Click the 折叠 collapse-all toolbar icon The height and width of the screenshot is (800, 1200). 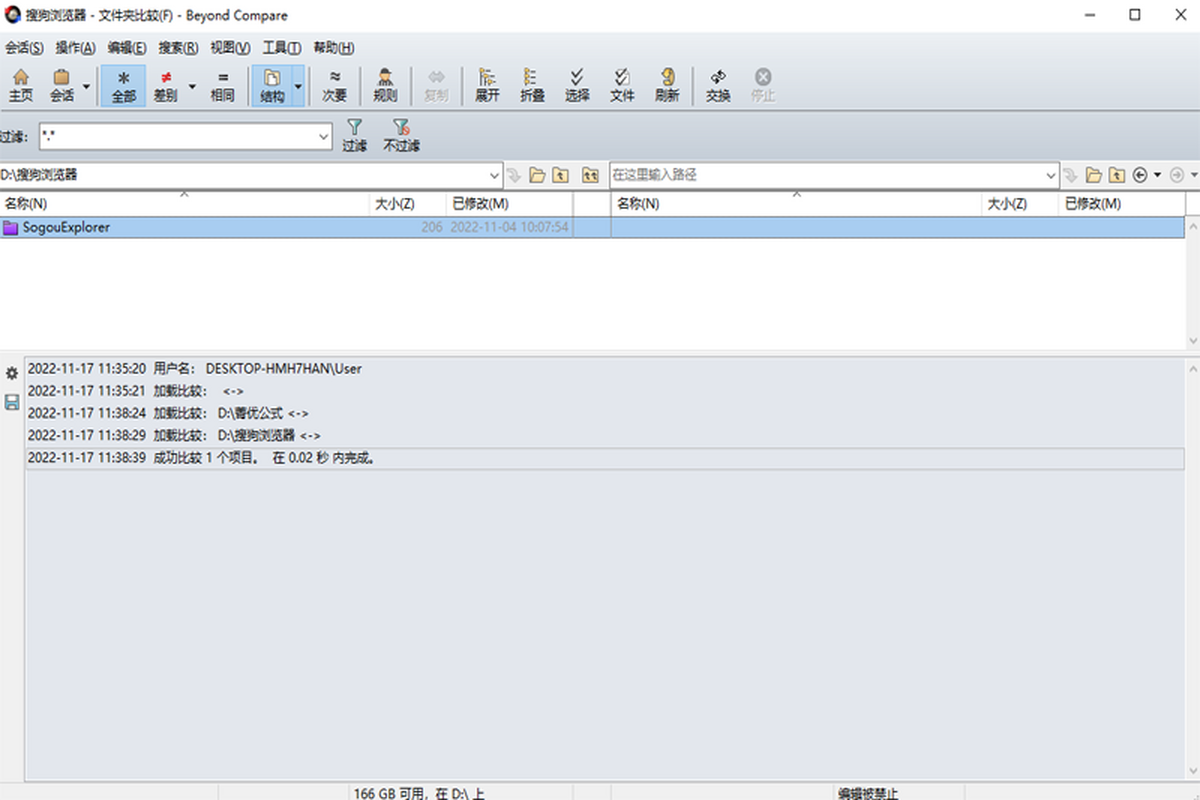(x=532, y=85)
